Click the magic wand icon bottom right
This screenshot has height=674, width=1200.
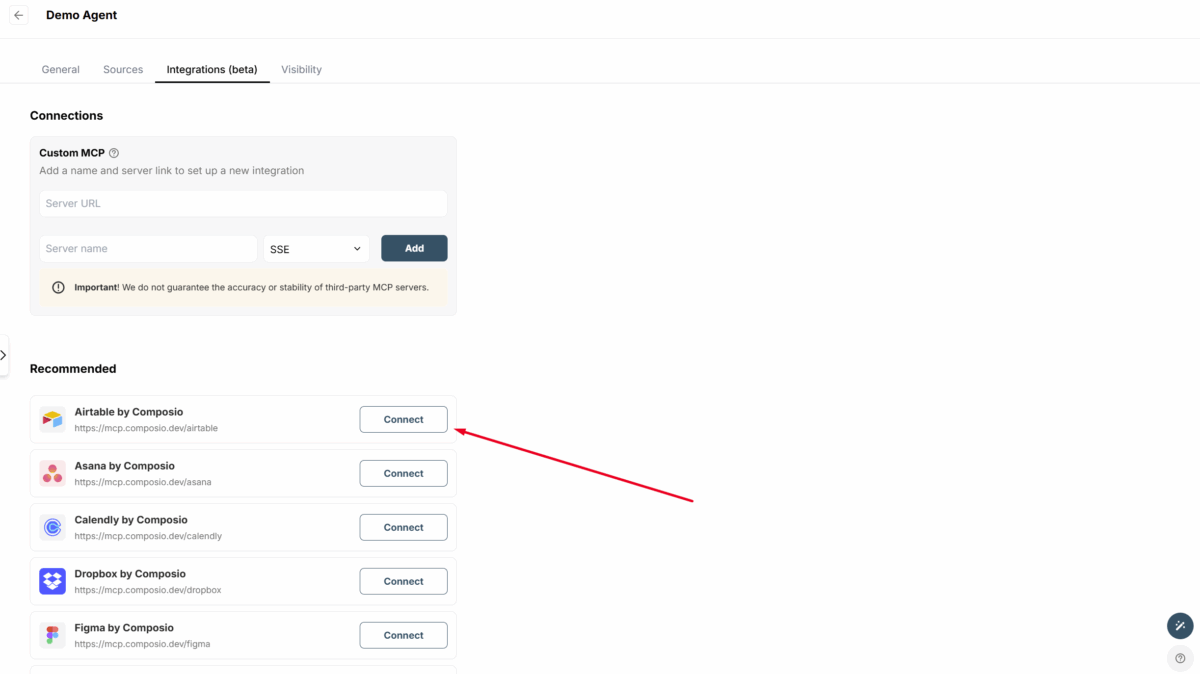(1179, 625)
